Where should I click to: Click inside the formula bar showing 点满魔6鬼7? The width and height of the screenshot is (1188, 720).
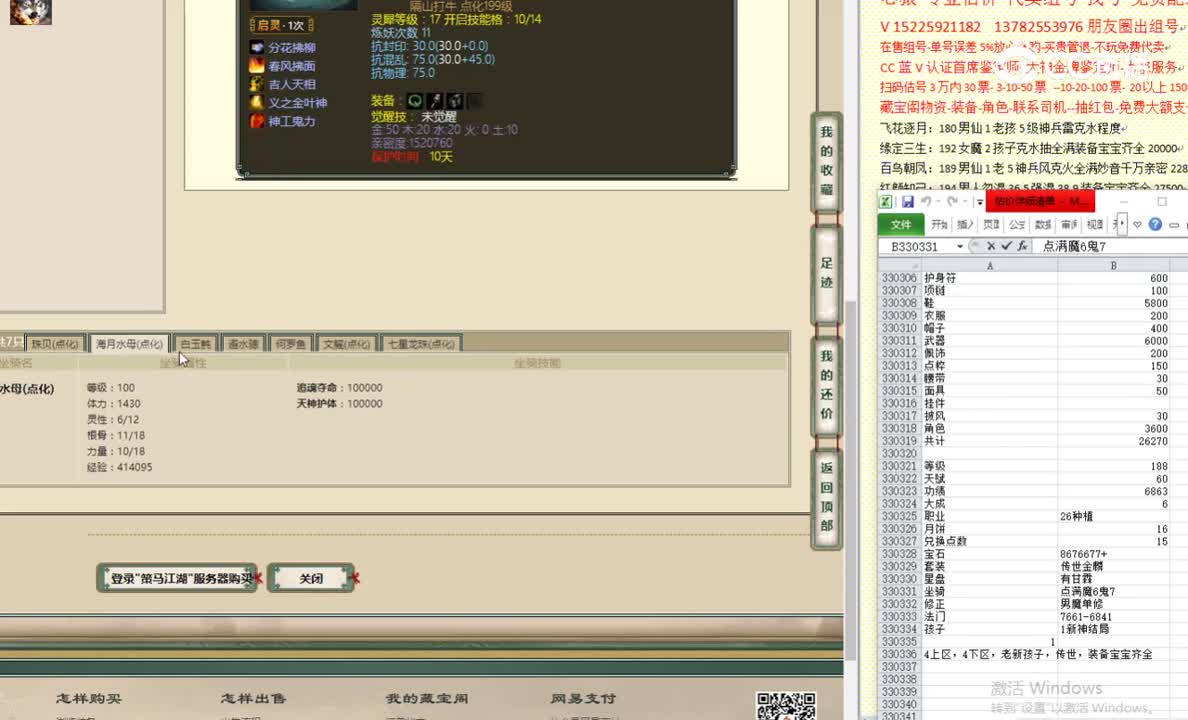click(1073, 245)
